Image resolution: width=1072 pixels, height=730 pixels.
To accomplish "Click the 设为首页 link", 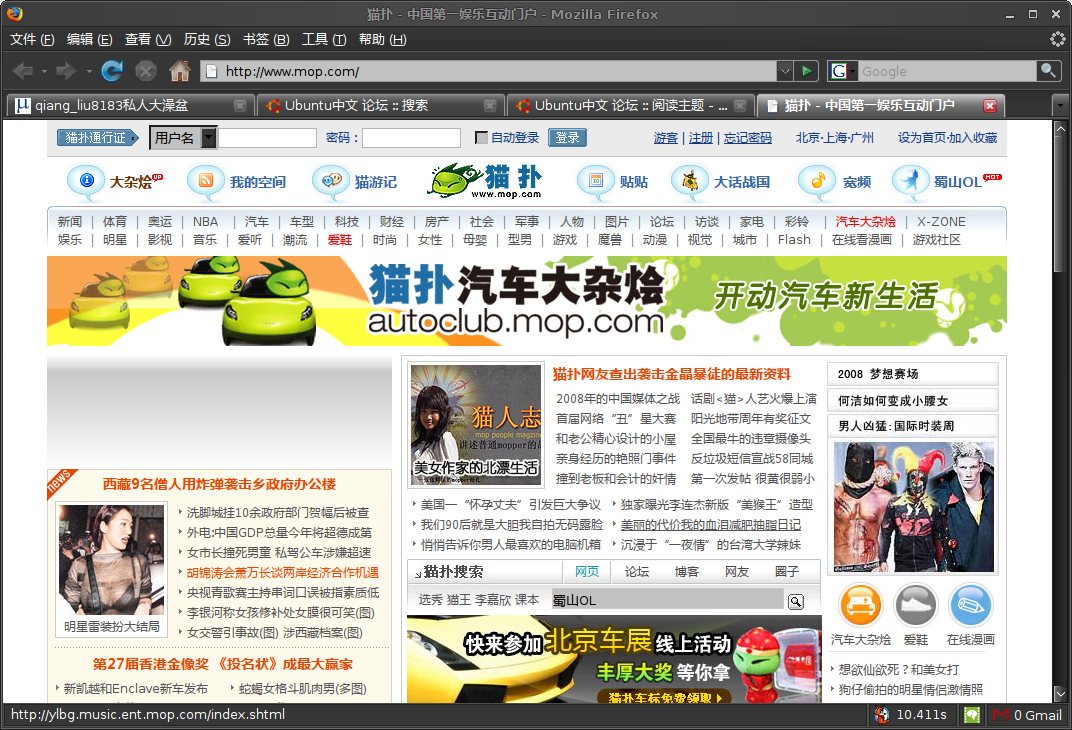I will pyautogui.click(x=922, y=138).
